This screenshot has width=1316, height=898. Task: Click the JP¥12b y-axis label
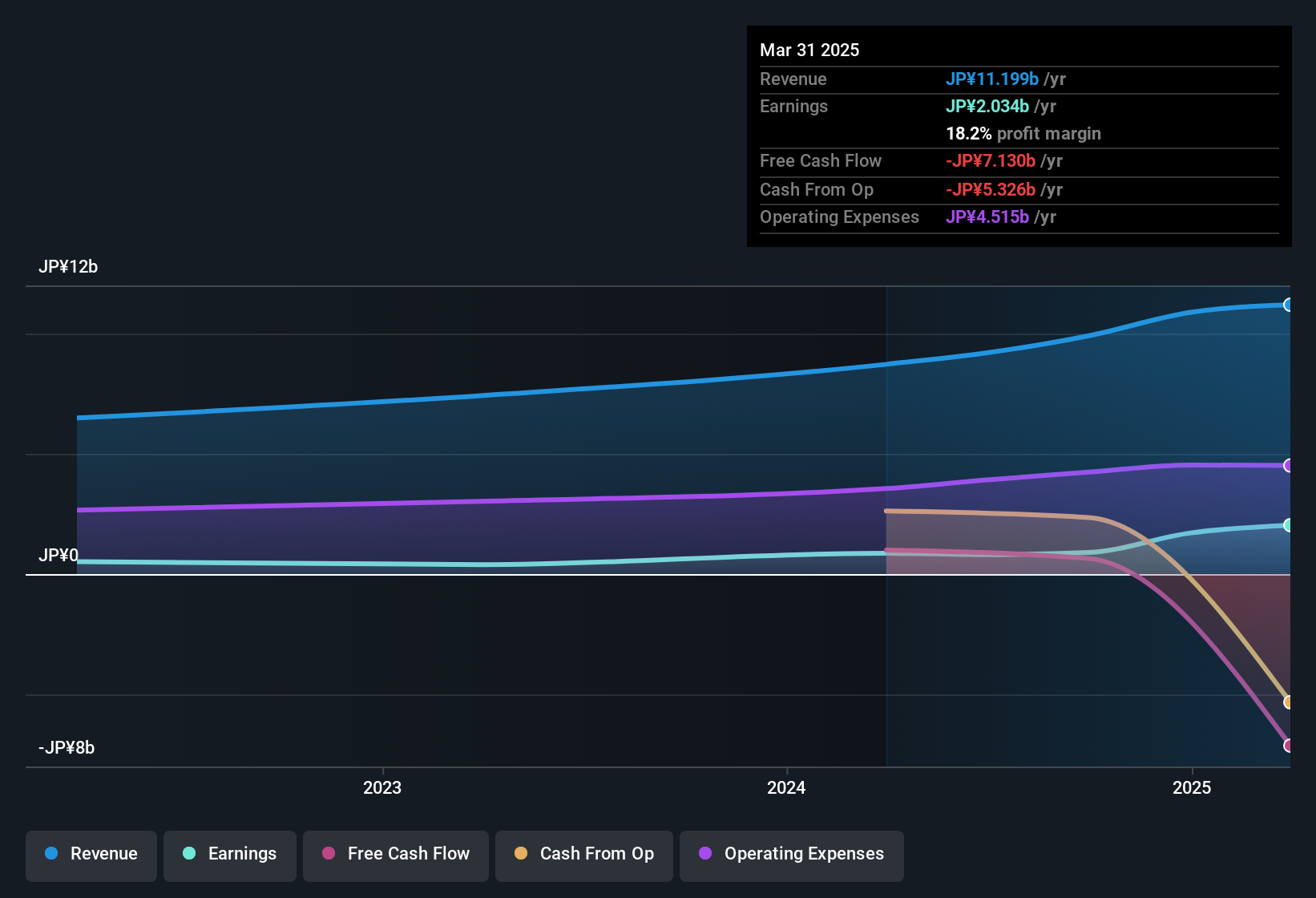[x=68, y=266]
